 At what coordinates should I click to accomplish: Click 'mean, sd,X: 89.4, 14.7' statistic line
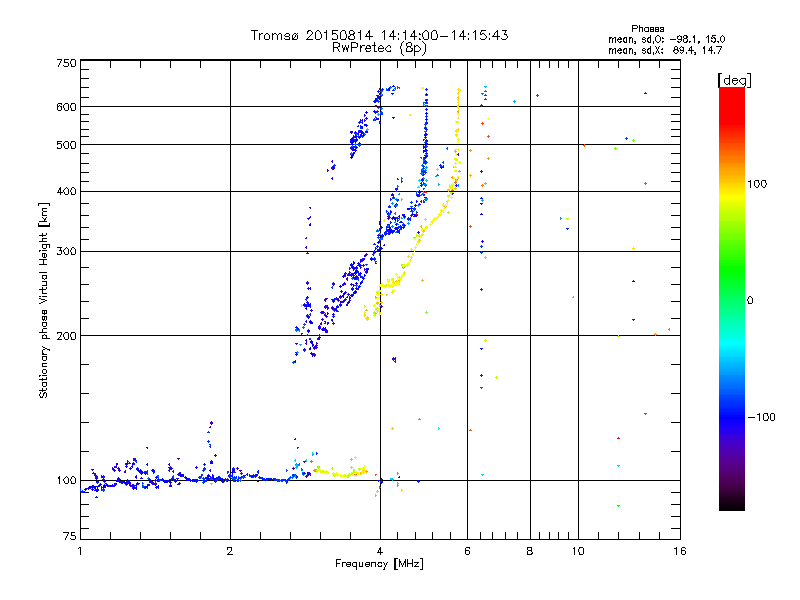click(x=665, y=50)
